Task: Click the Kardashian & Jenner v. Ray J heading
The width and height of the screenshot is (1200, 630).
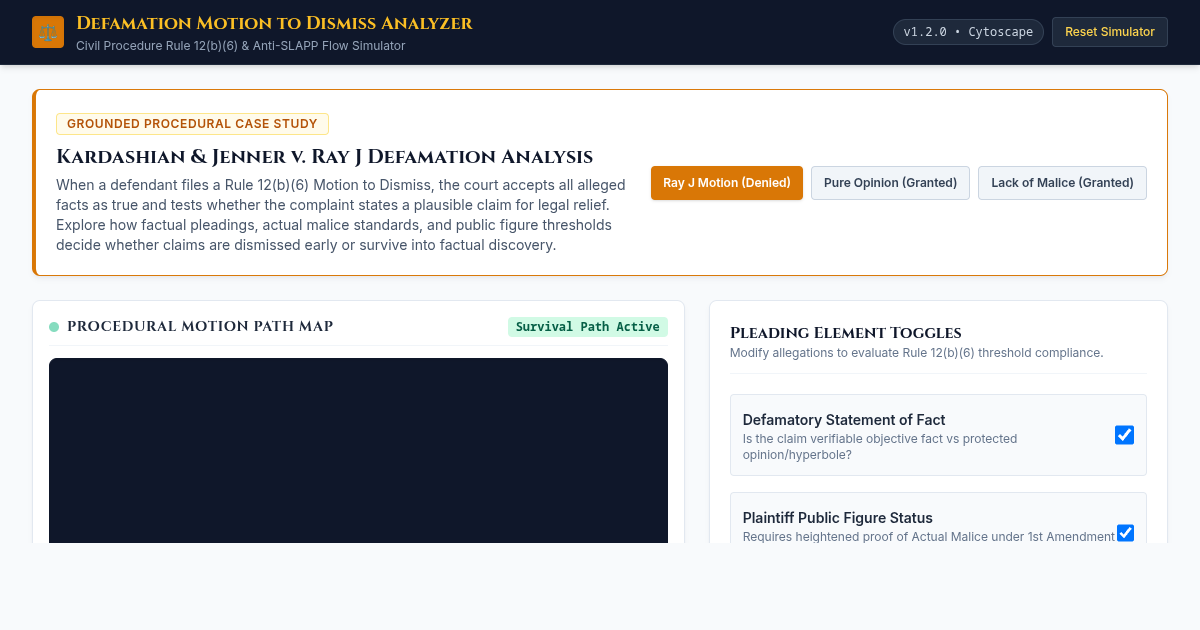Action: pos(324,157)
